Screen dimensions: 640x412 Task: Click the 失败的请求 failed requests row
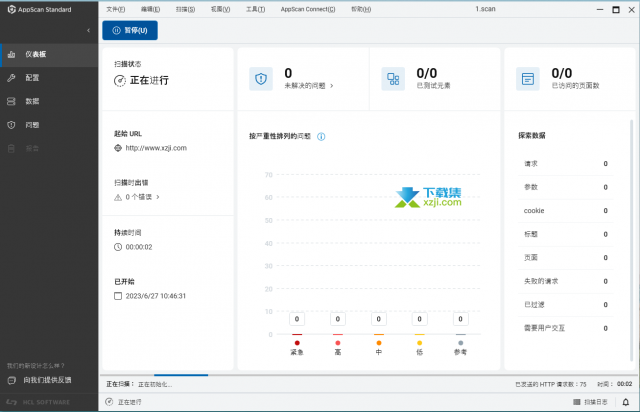(x=566, y=281)
